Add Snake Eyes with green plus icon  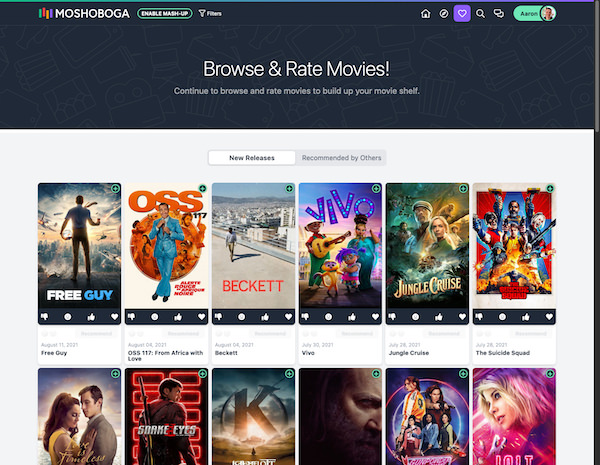click(202, 374)
